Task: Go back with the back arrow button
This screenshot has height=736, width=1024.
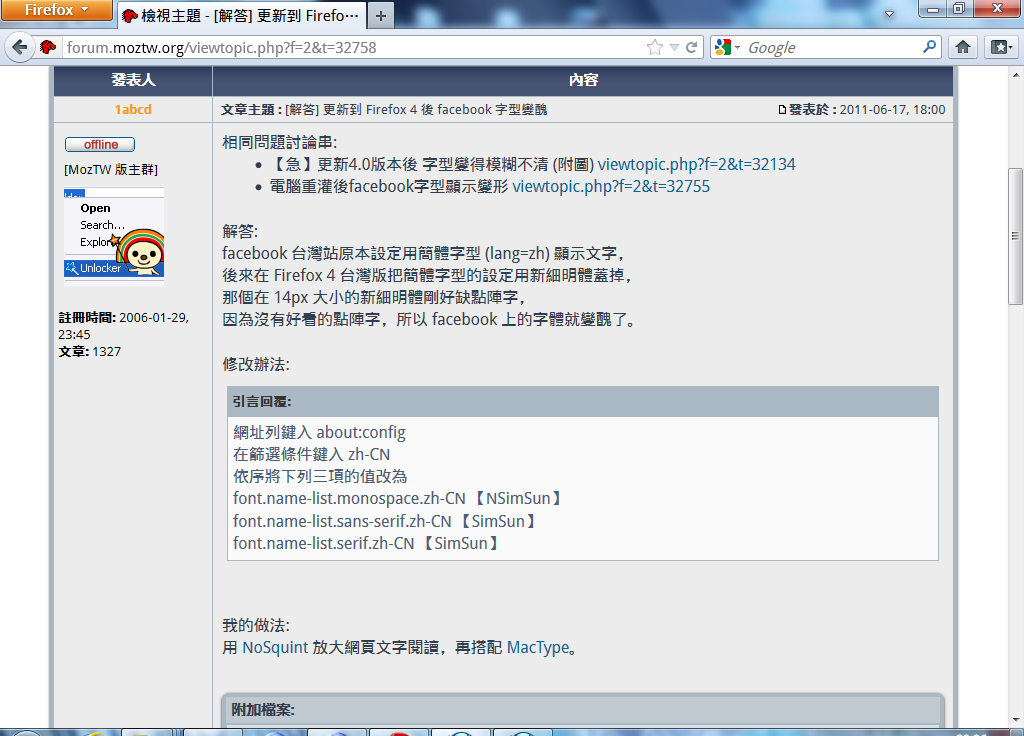Action: [20, 48]
